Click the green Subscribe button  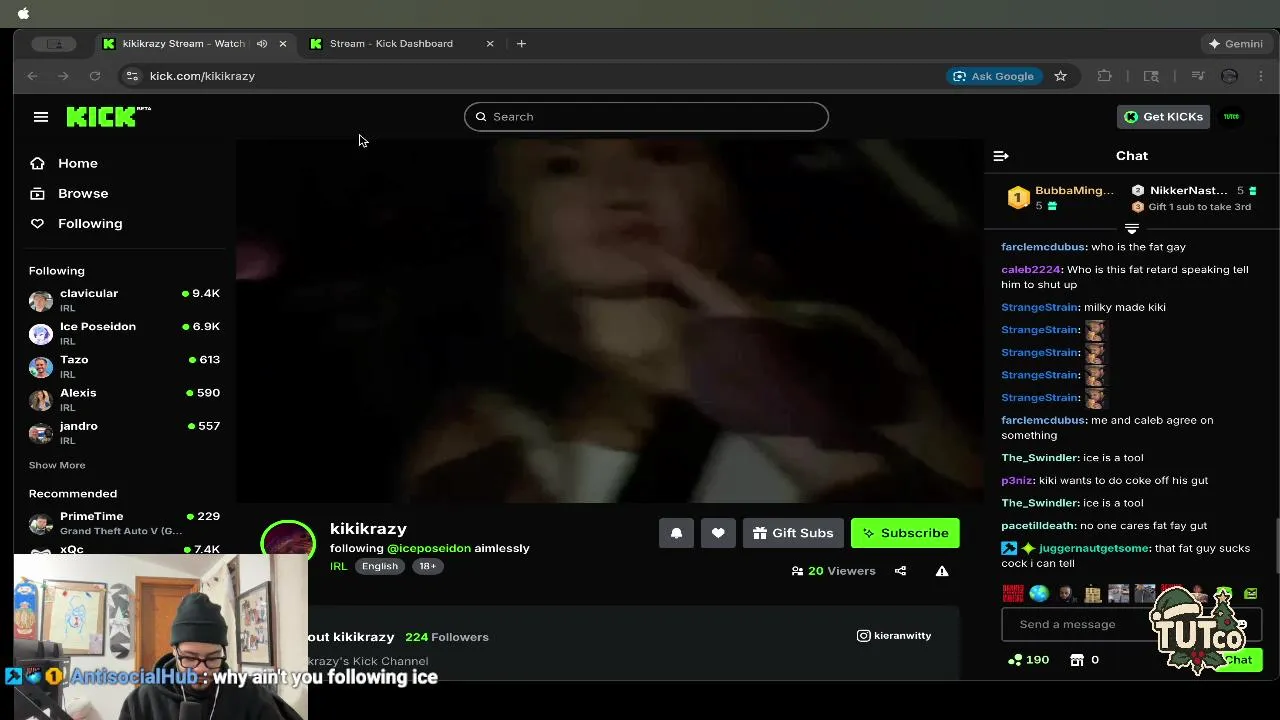coord(905,533)
